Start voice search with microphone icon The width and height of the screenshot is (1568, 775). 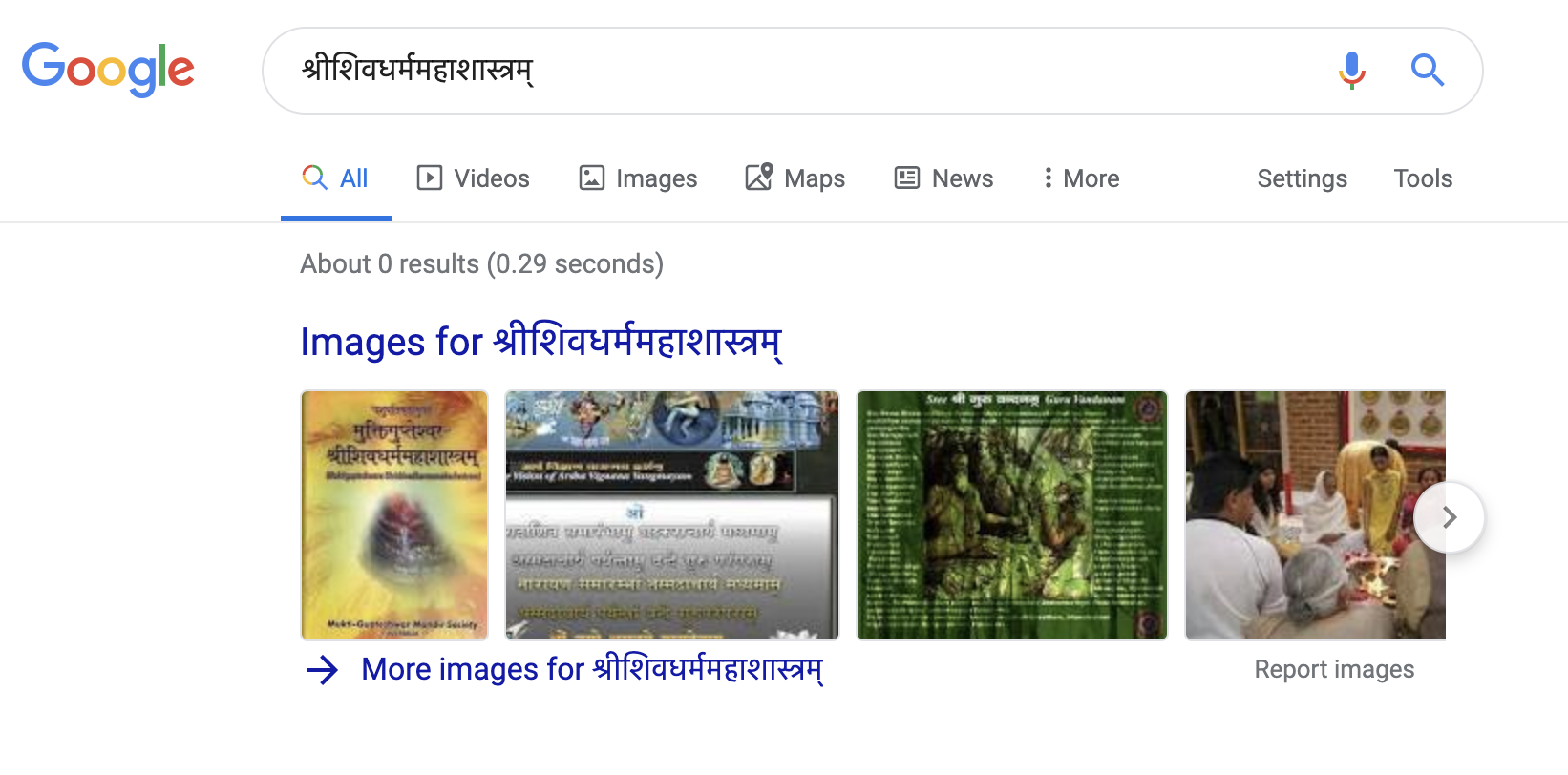pos(1351,70)
